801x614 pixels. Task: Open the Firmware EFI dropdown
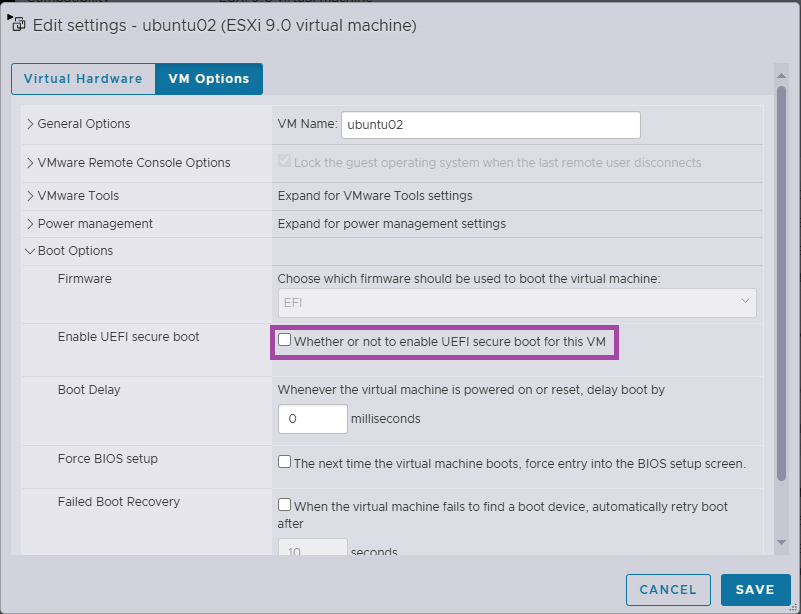[x=516, y=302]
